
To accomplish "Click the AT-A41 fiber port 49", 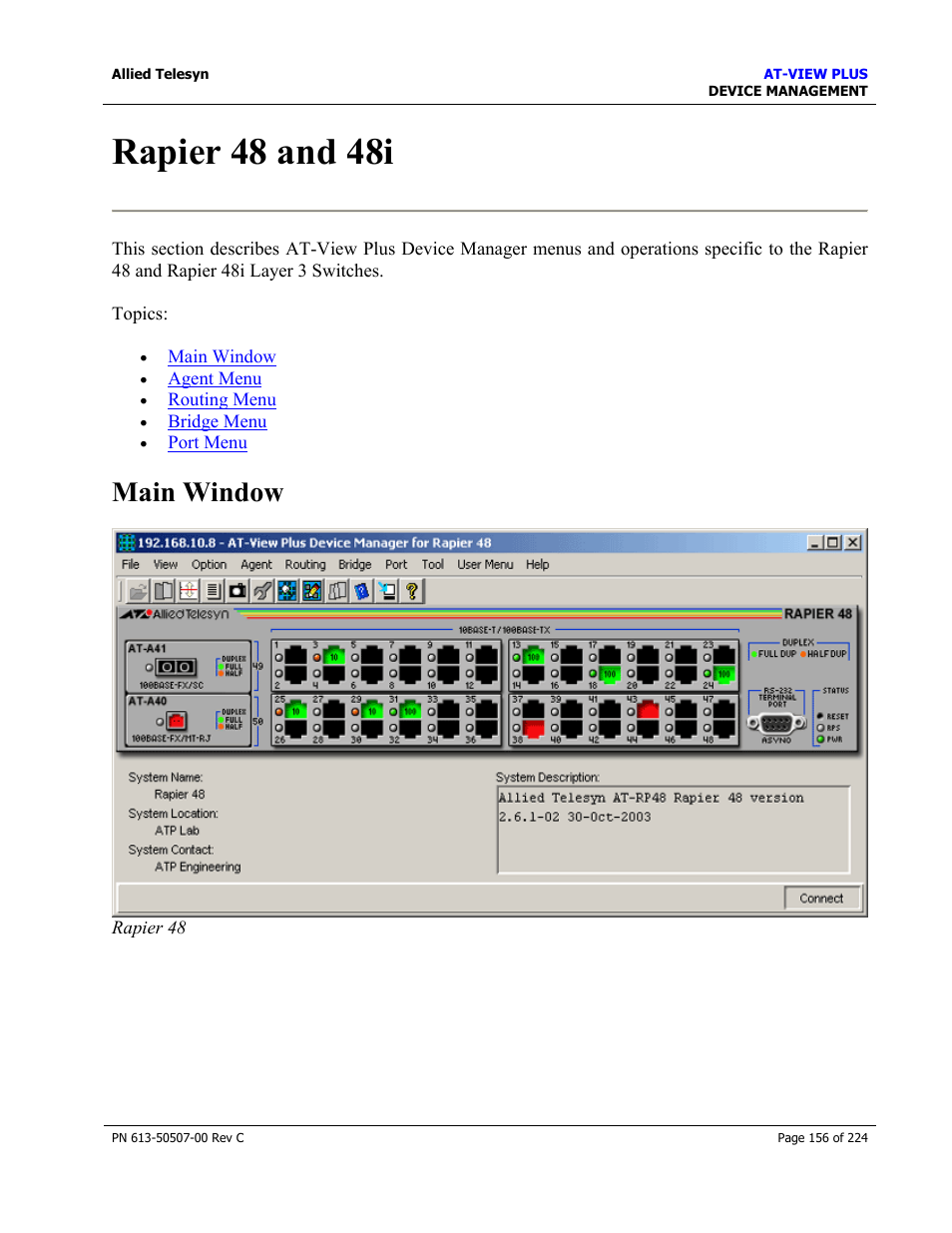I will pyautogui.click(x=177, y=667).
